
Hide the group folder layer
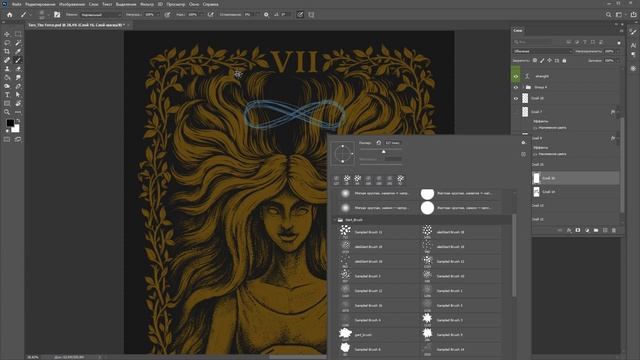(516, 87)
